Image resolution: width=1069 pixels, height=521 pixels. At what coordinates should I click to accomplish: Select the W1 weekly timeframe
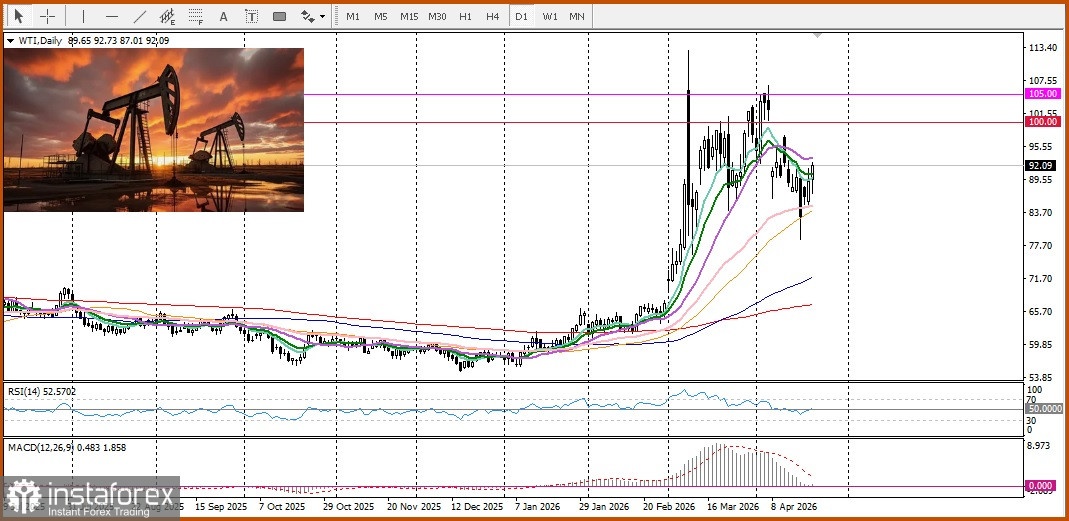[550, 17]
